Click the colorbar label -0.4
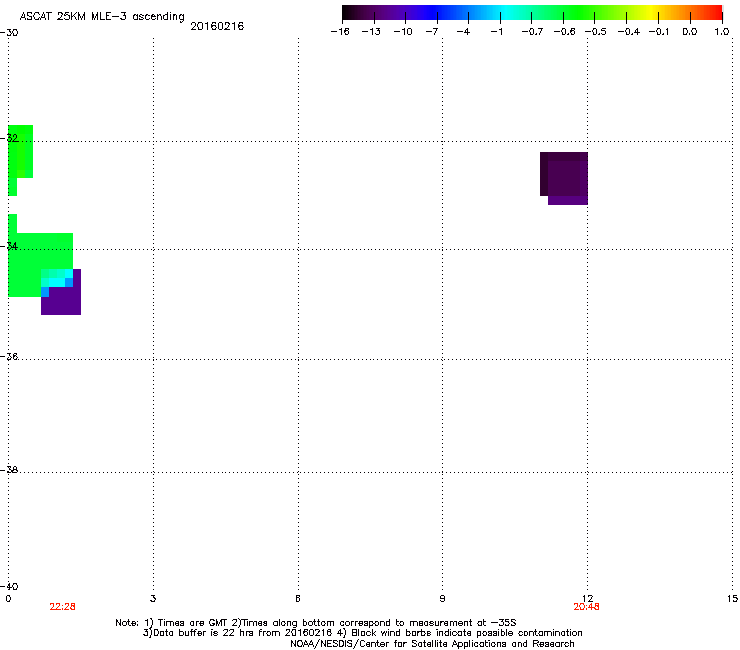Screen dimensions: 740x650 tap(629, 32)
